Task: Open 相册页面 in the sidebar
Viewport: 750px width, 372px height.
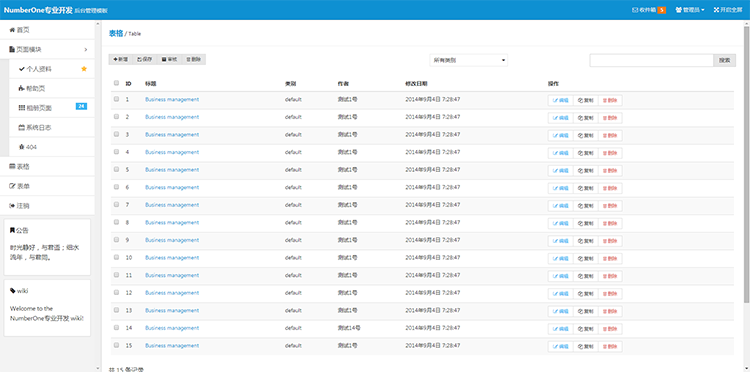Action: tap(52, 108)
